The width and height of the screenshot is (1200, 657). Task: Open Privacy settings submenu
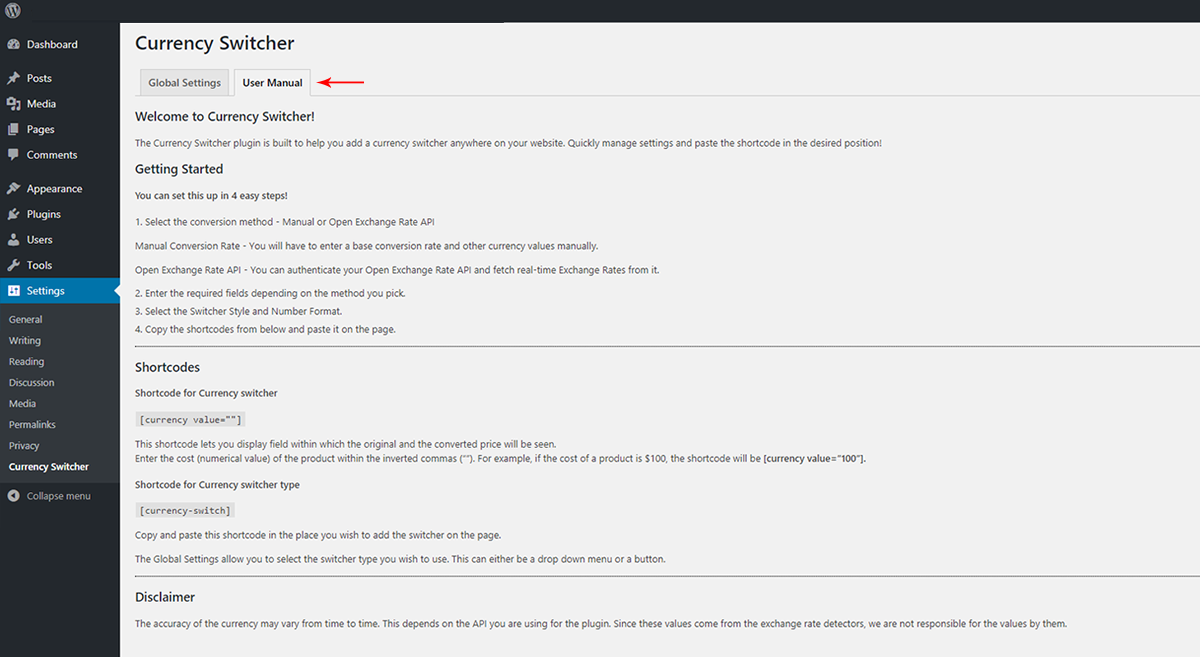coord(24,446)
